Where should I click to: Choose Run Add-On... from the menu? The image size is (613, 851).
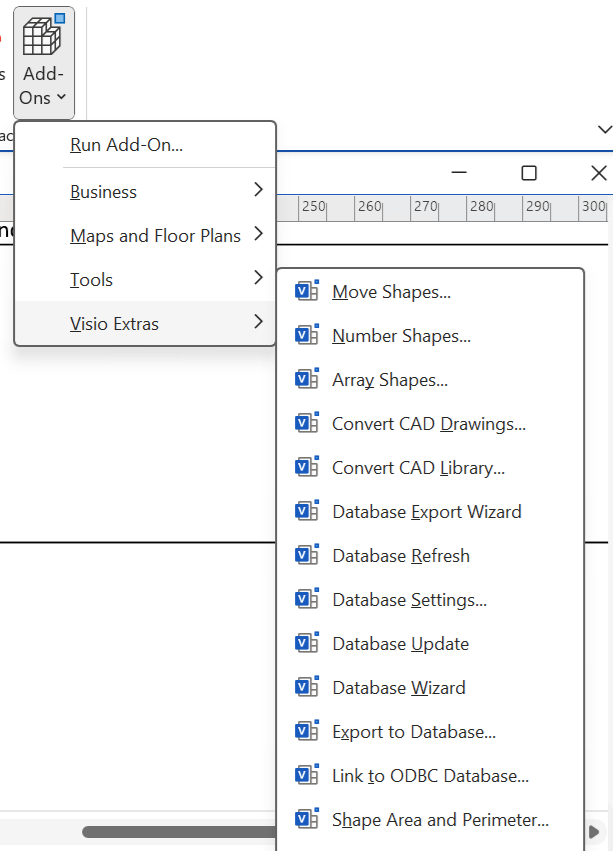146,145
